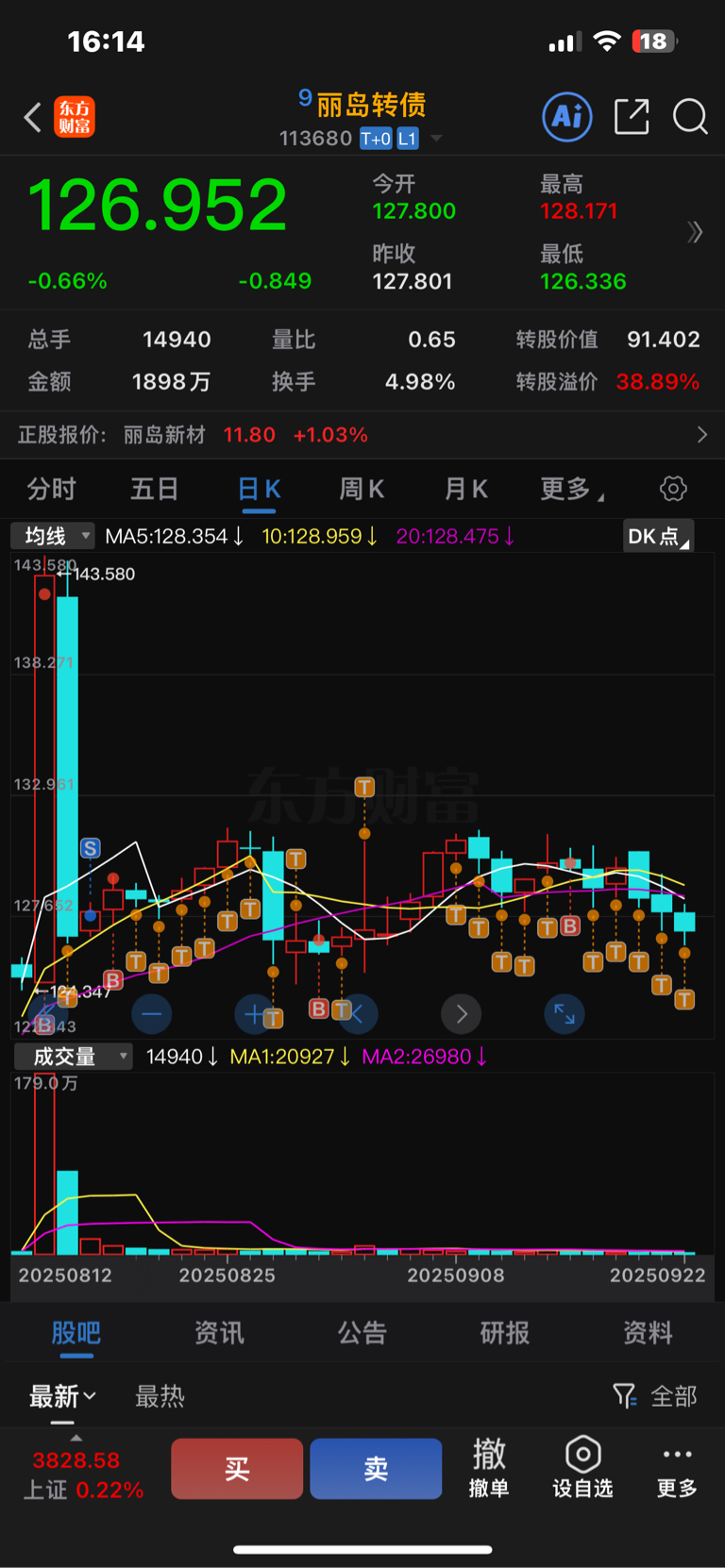
Task: Open 撤单 cancel order icon
Action: (x=489, y=1467)
